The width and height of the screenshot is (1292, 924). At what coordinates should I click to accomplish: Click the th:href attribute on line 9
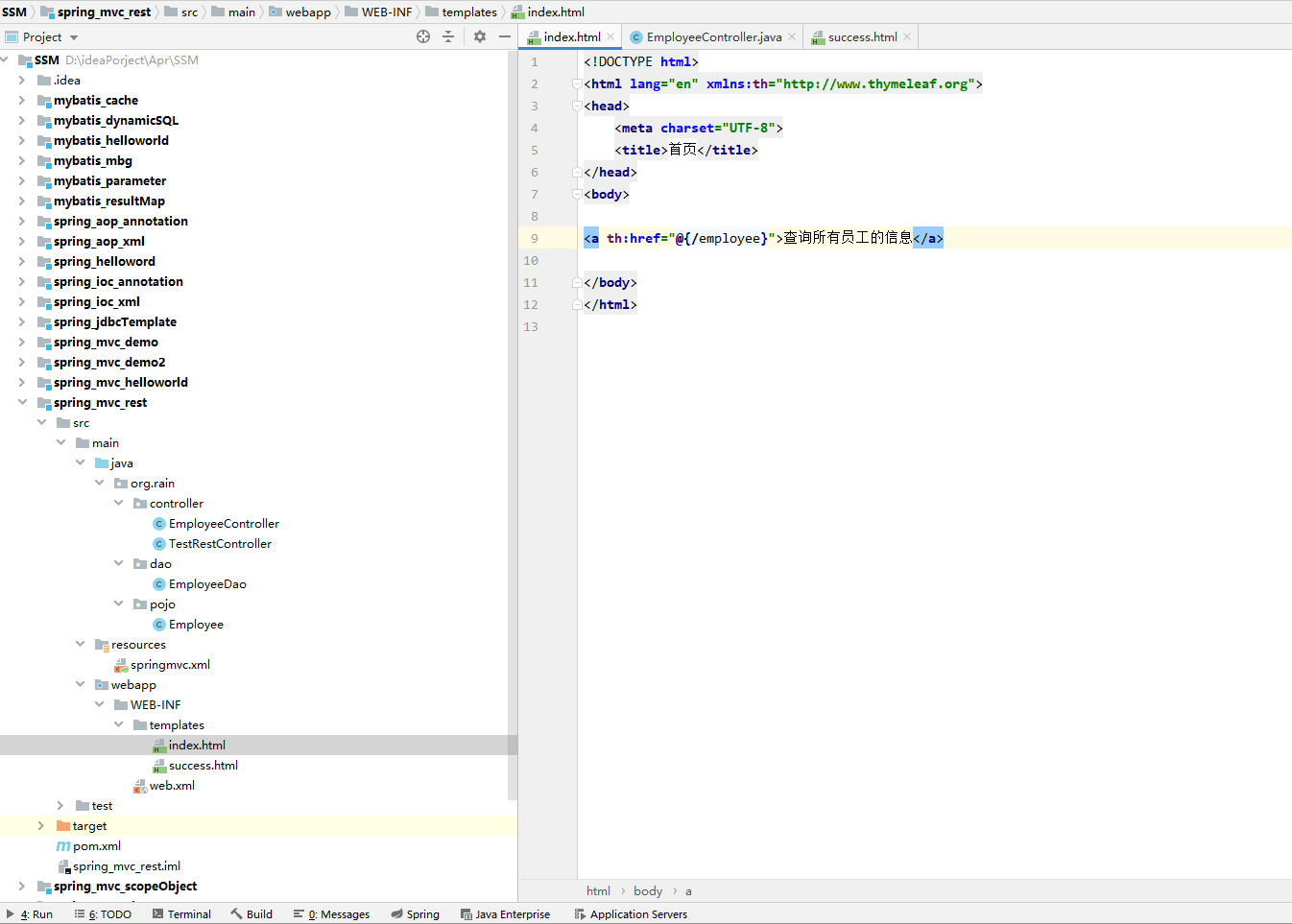pyautogui.click(x=633, y=238)
